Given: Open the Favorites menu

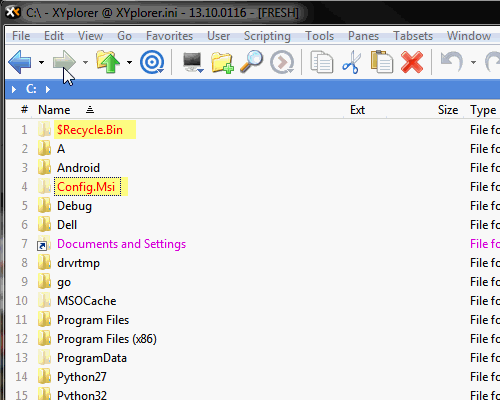Looking at the screenshot, I should 169,36.
